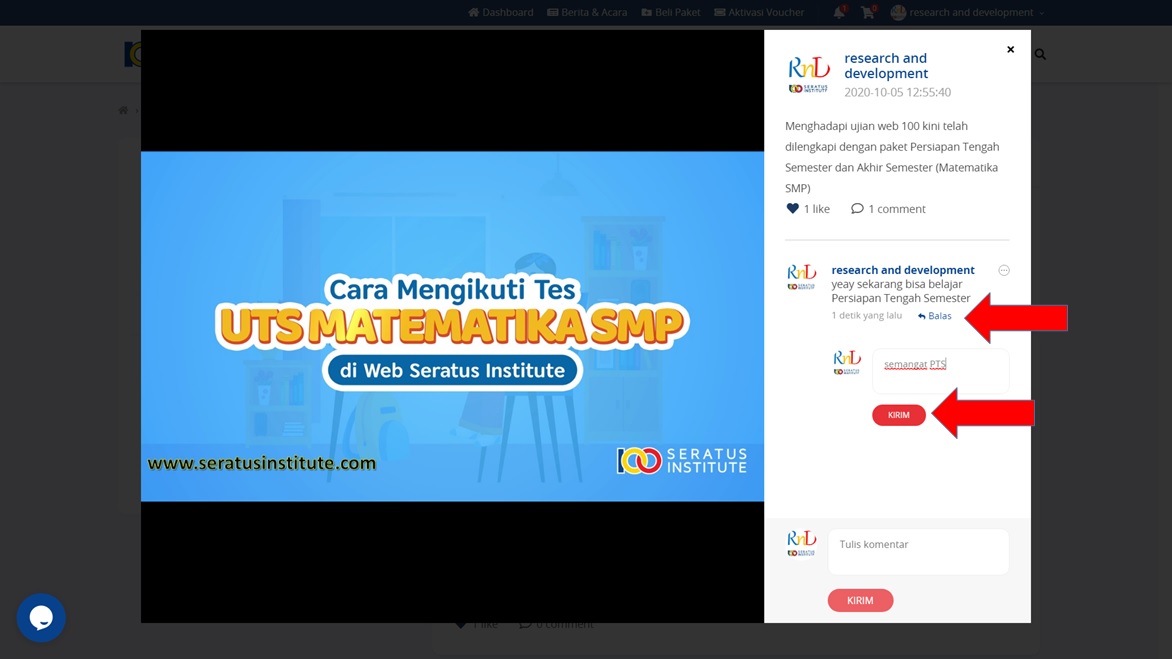Open Dashboard in the top navigation
Viewport: 1172px width, 659px height.
click(x=501, y=12)
